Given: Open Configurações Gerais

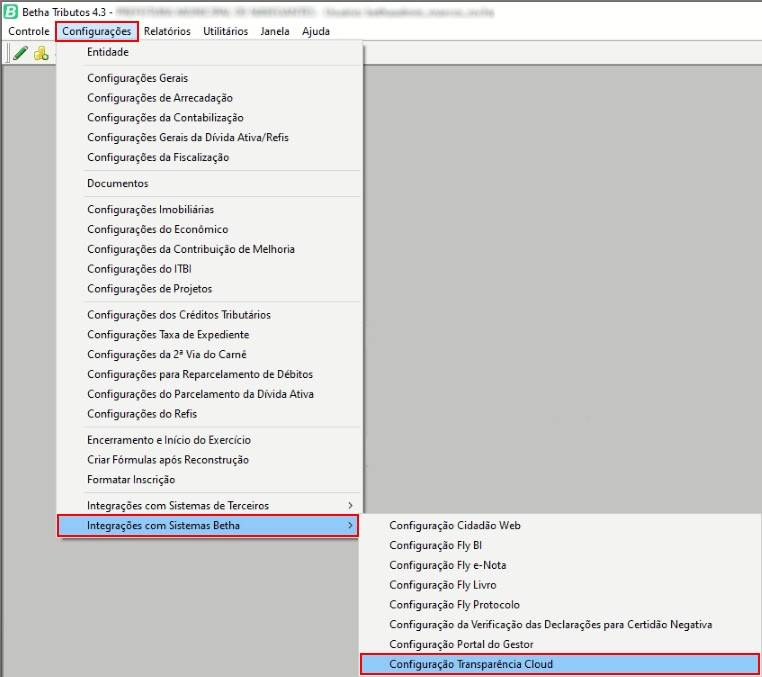Looking at the screenshot, I should pyautogui.click(x=137, y=78).
